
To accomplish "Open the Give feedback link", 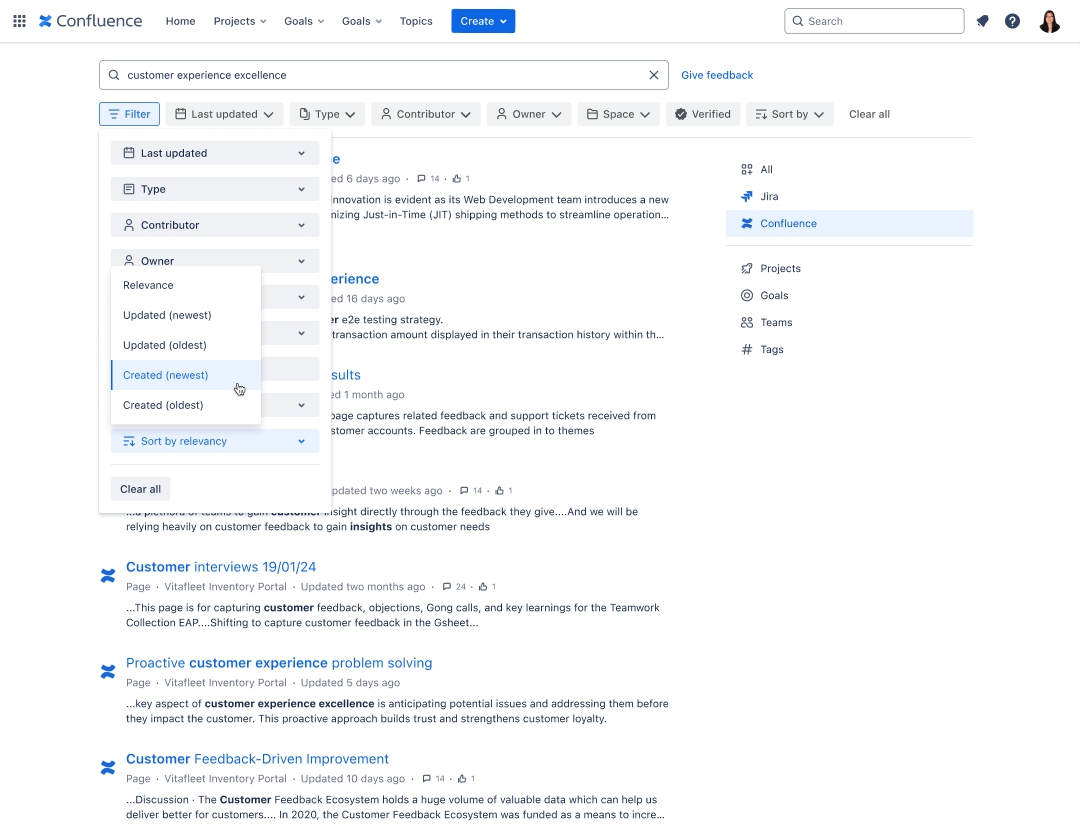I will click(x=716, y=75).
